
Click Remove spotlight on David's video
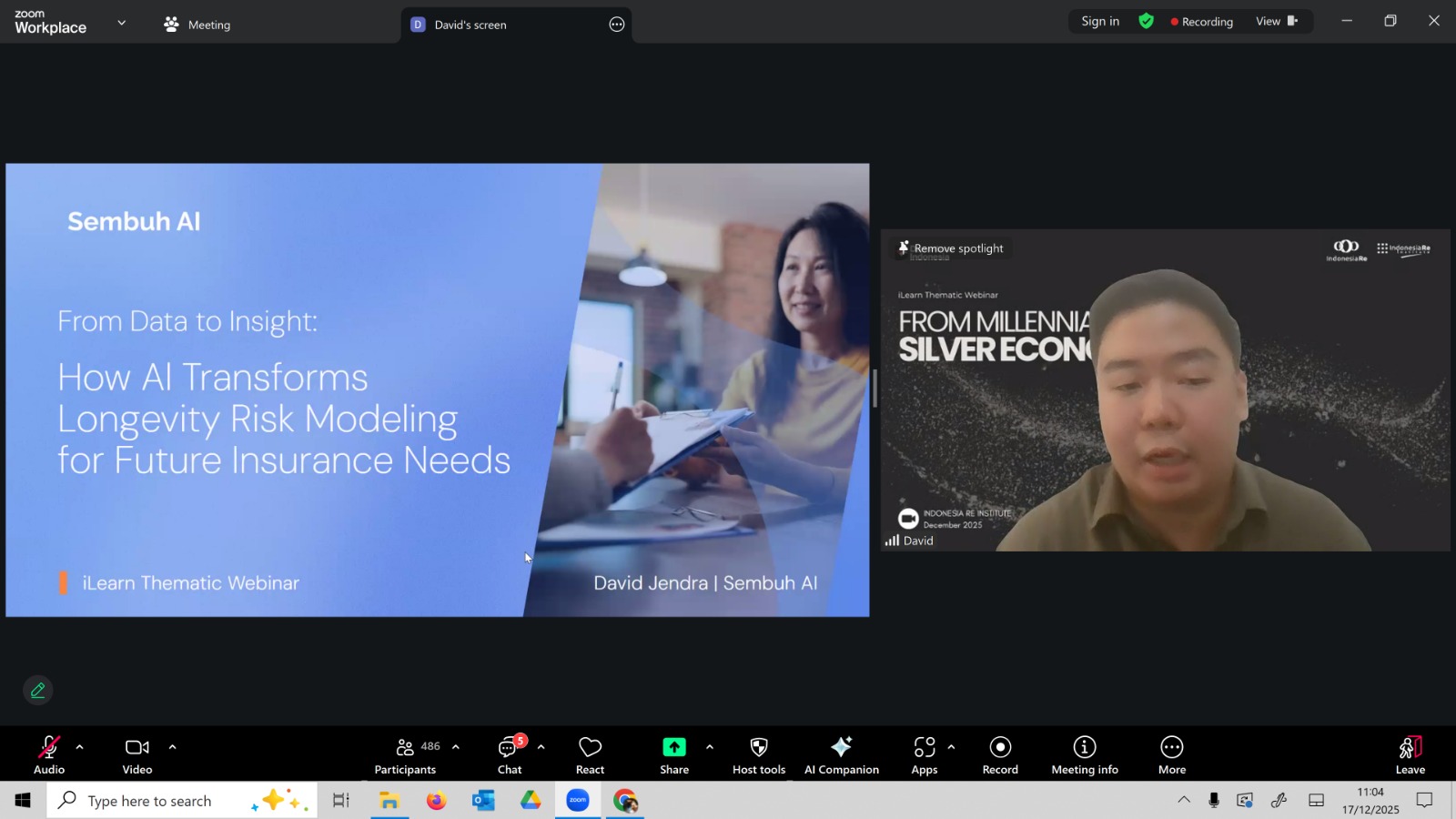[951, 248]
